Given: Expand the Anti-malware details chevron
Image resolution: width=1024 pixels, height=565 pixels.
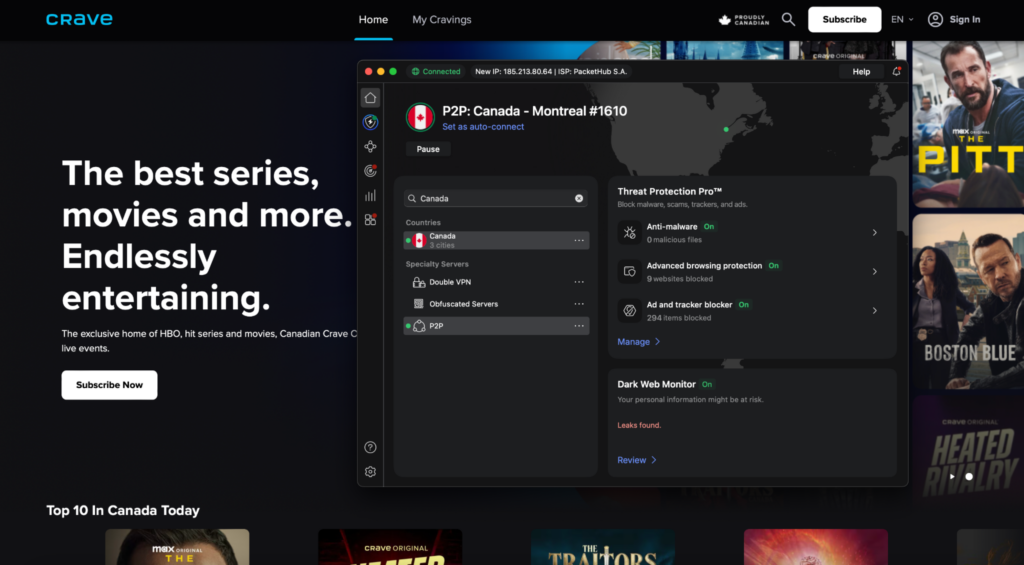Looking at the screenshot, I should tap(874, 233).
